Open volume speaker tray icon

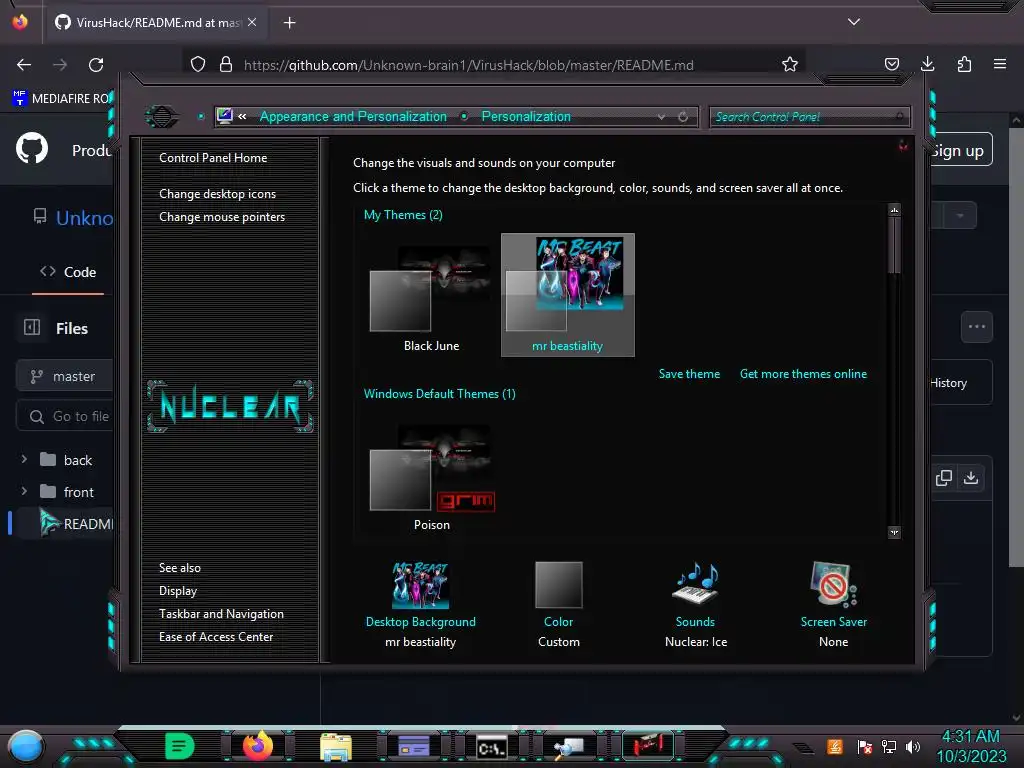click(x=912, y=746)
